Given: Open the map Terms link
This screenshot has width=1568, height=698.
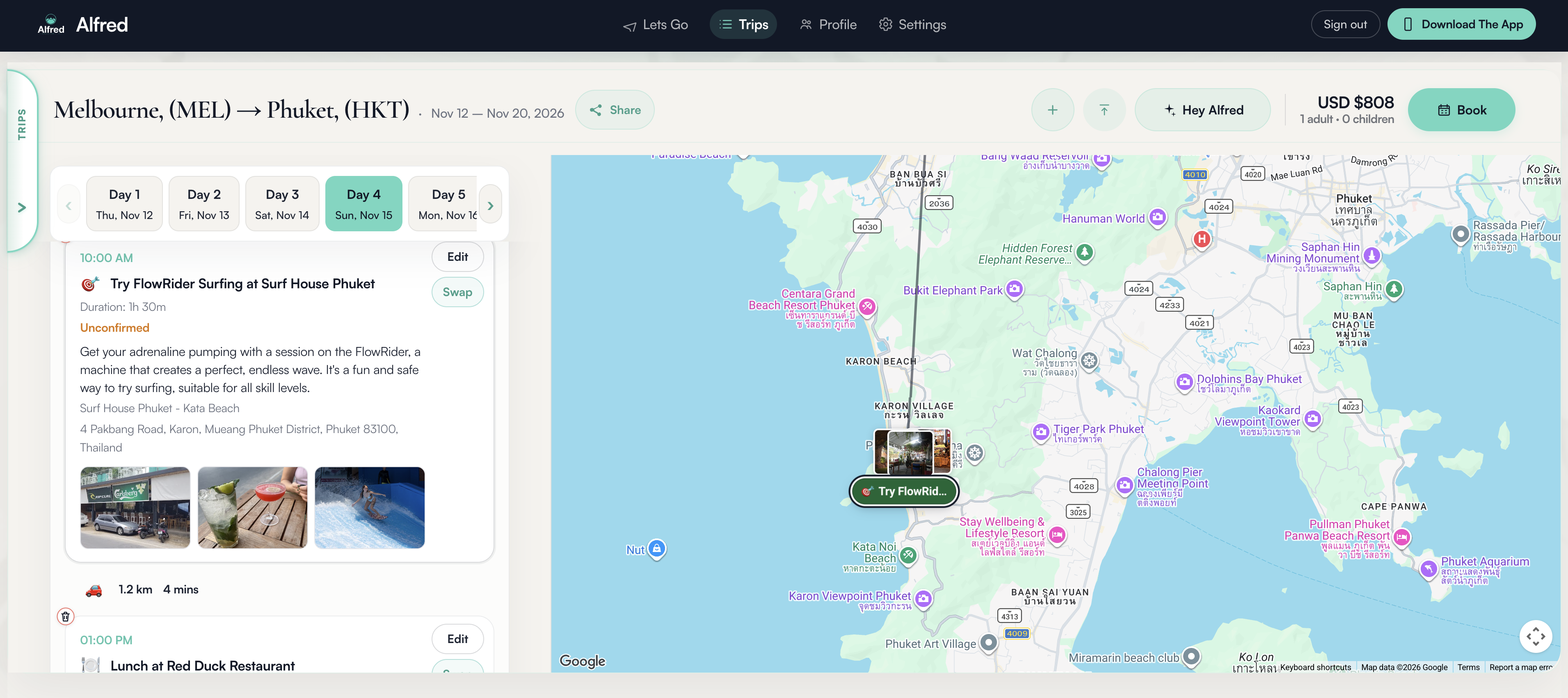Looking at the screenshot, I should pos(1468,667).
